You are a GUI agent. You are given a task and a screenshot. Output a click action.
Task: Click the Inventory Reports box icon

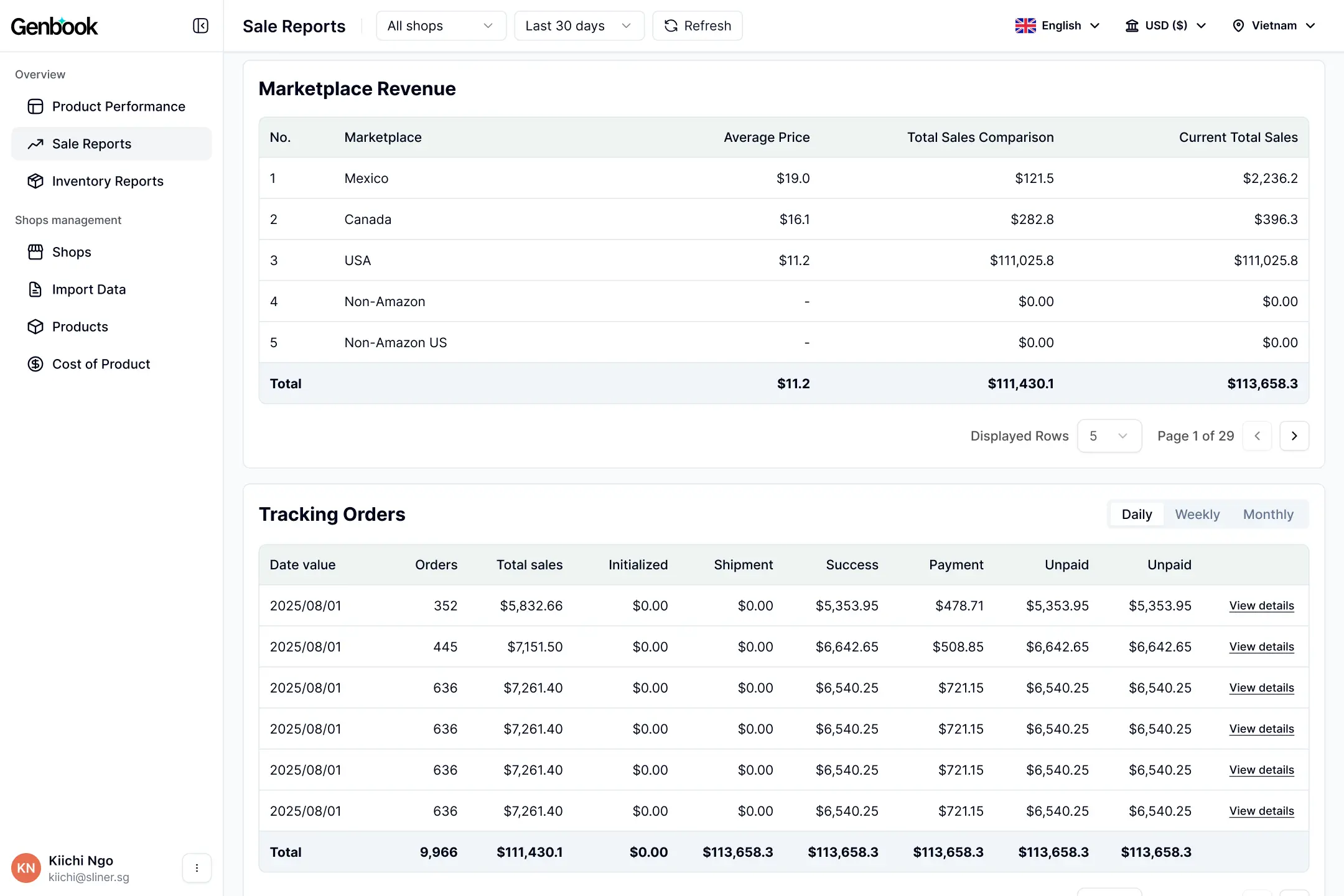point(35,181)
